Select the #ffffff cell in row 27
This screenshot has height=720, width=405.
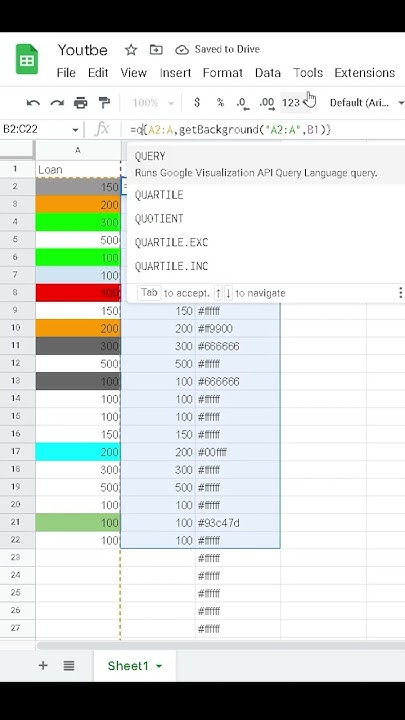[x=238, y=629]
